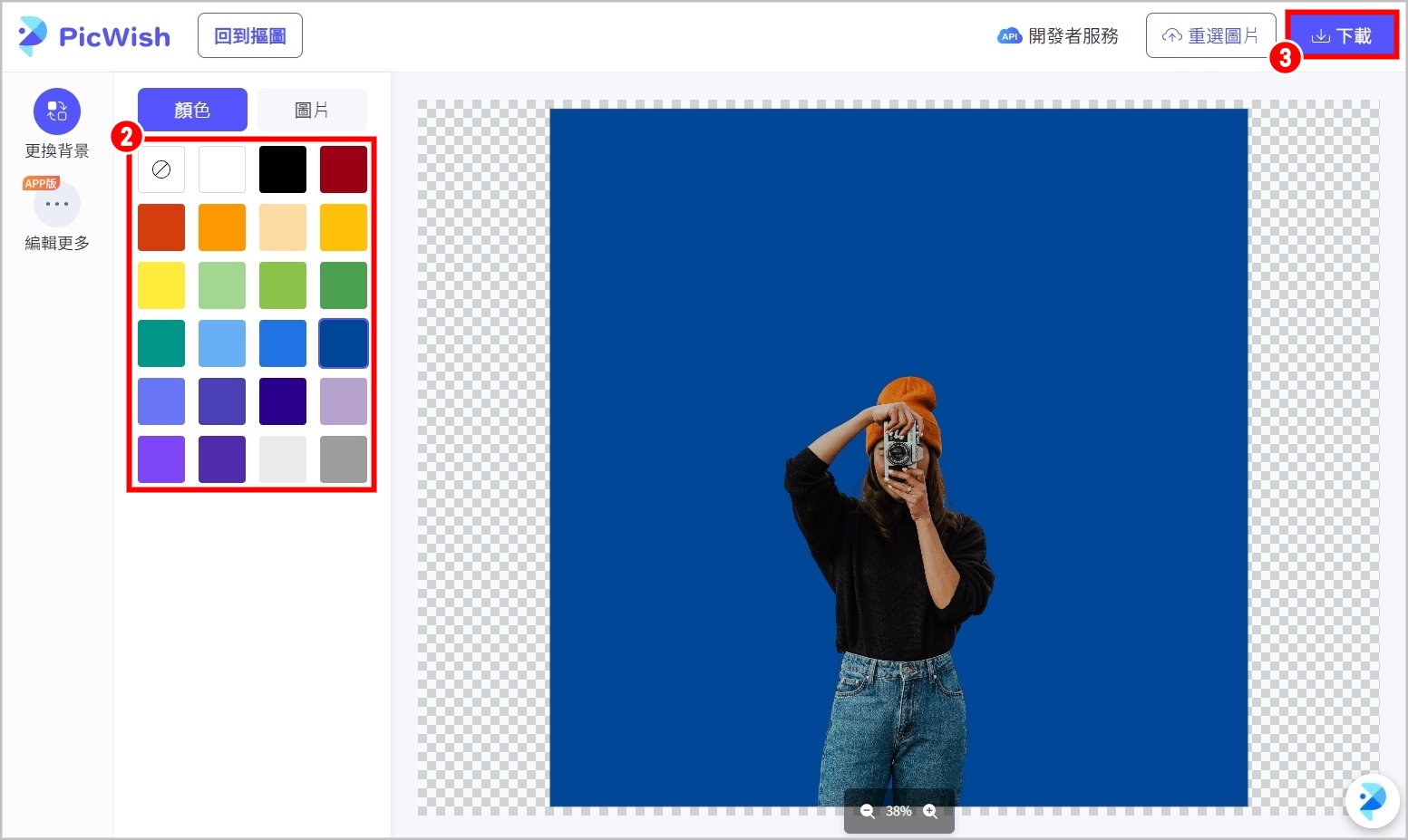Open the change background tool icon
1408x840 pixels.
(57, 111)
